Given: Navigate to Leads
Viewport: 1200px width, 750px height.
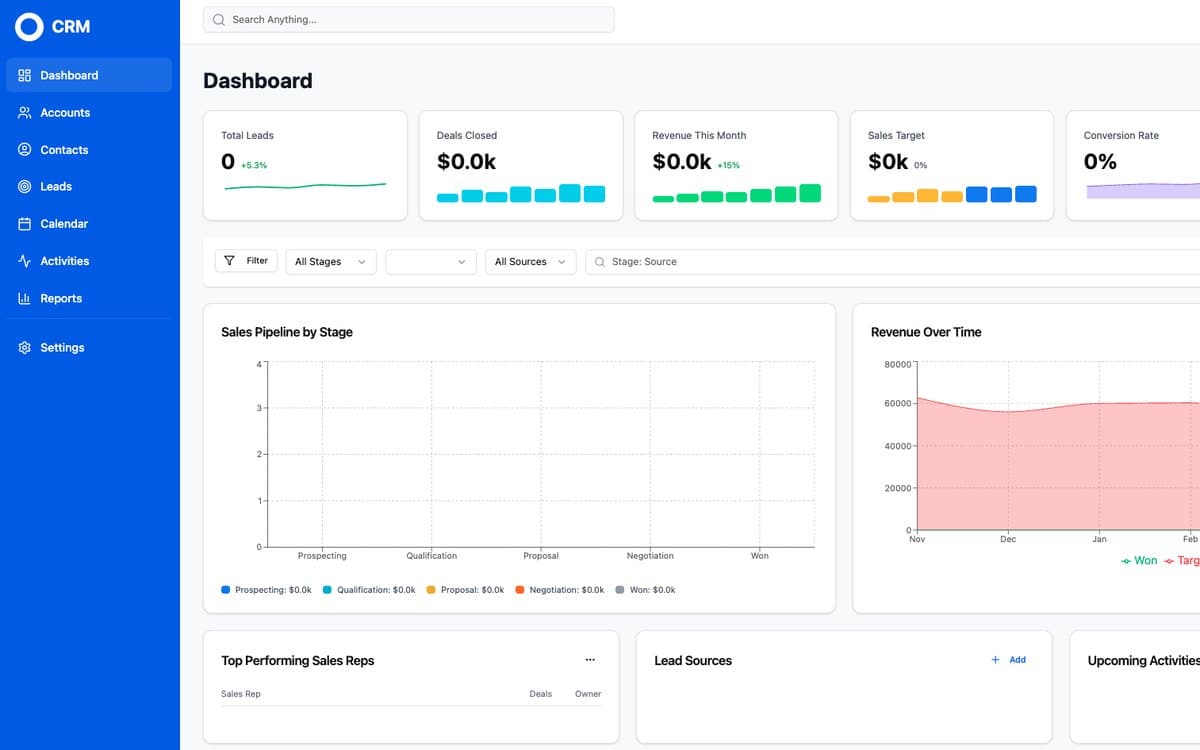Looking at the screenshot, I should tap(89, 187).
